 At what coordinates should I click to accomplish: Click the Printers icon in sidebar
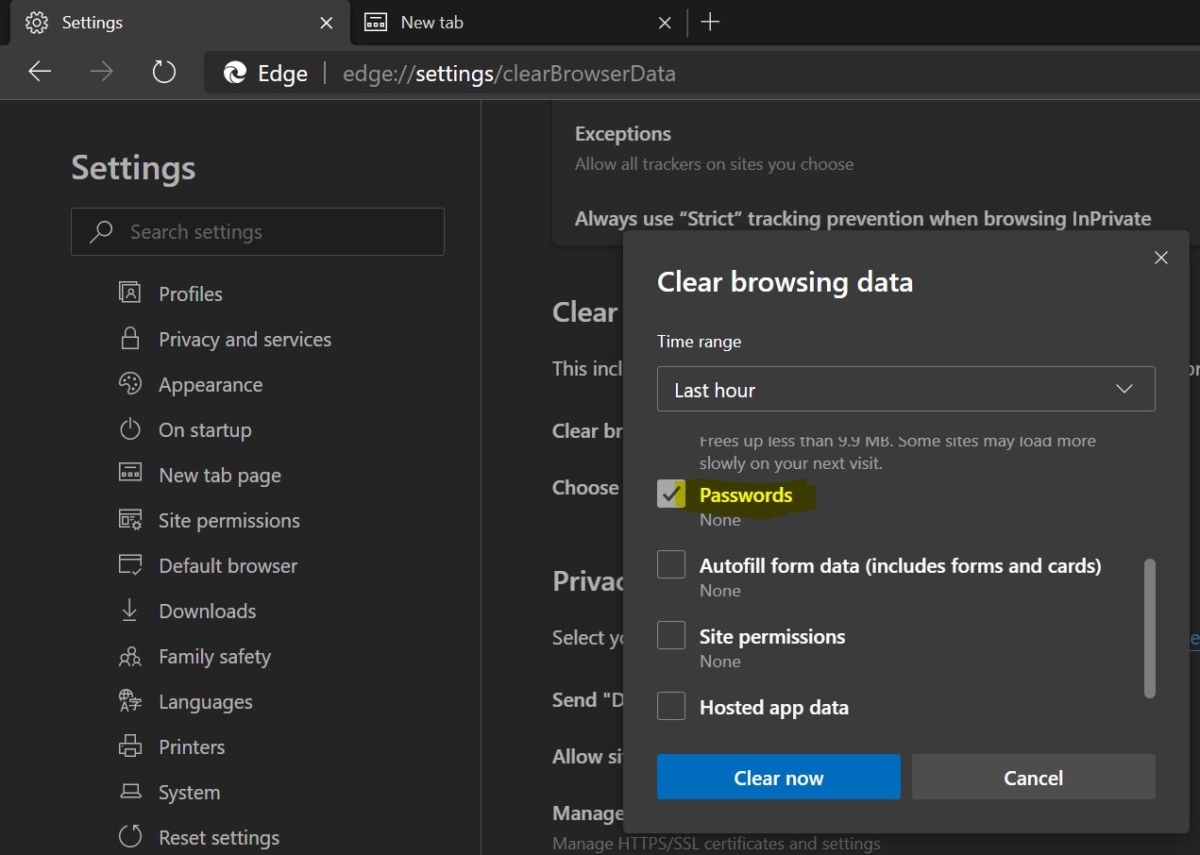tap(130, 746)
